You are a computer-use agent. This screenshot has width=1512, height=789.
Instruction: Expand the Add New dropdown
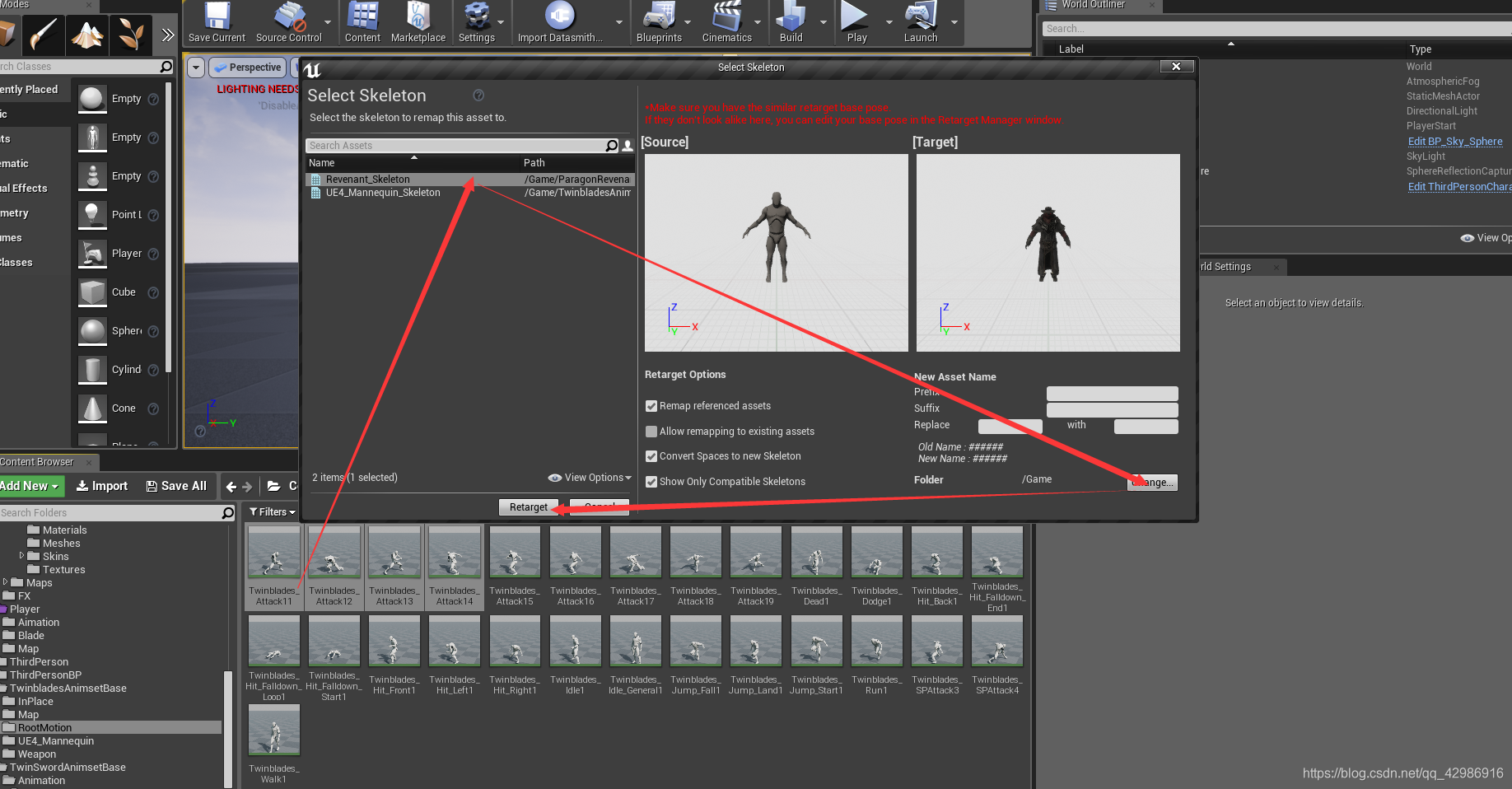tap(30, 486)
